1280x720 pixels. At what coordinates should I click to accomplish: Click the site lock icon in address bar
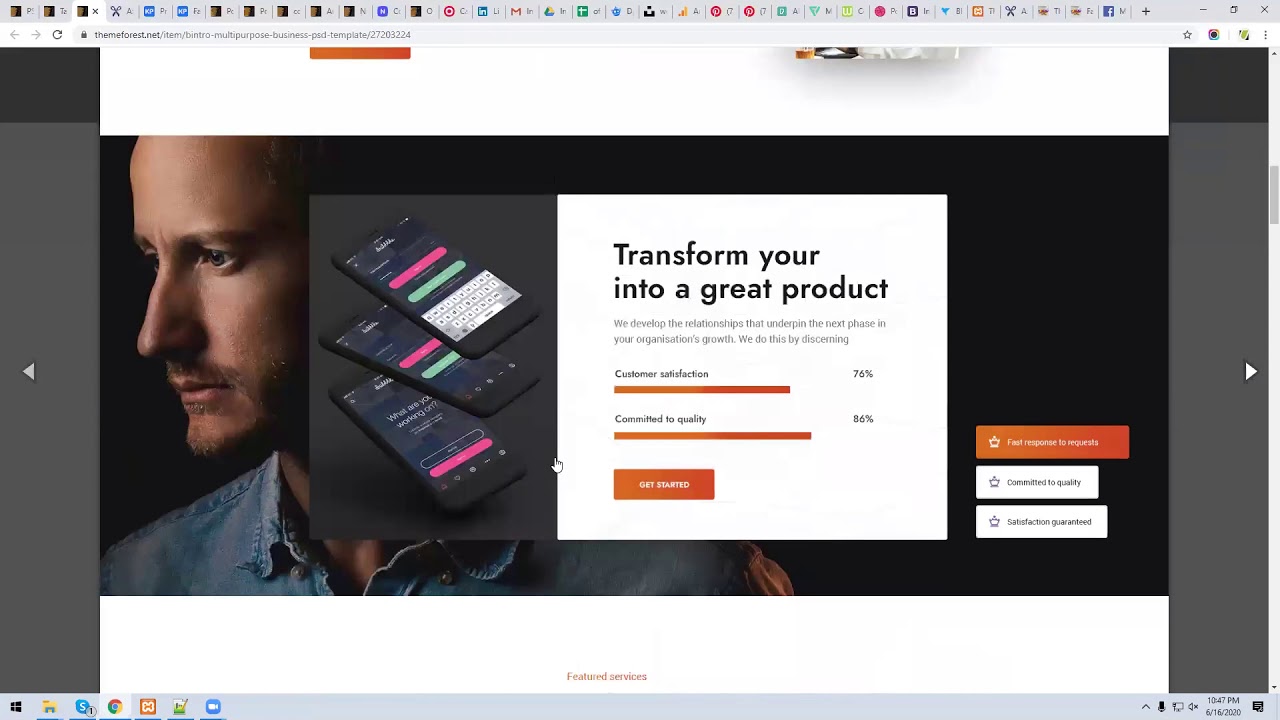tap(85, 35)
